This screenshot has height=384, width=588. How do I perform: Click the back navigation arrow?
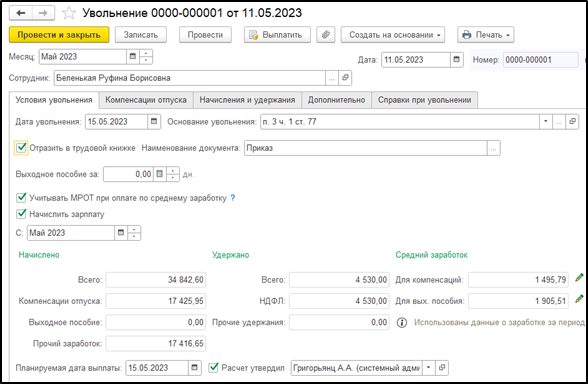[21, 13]
